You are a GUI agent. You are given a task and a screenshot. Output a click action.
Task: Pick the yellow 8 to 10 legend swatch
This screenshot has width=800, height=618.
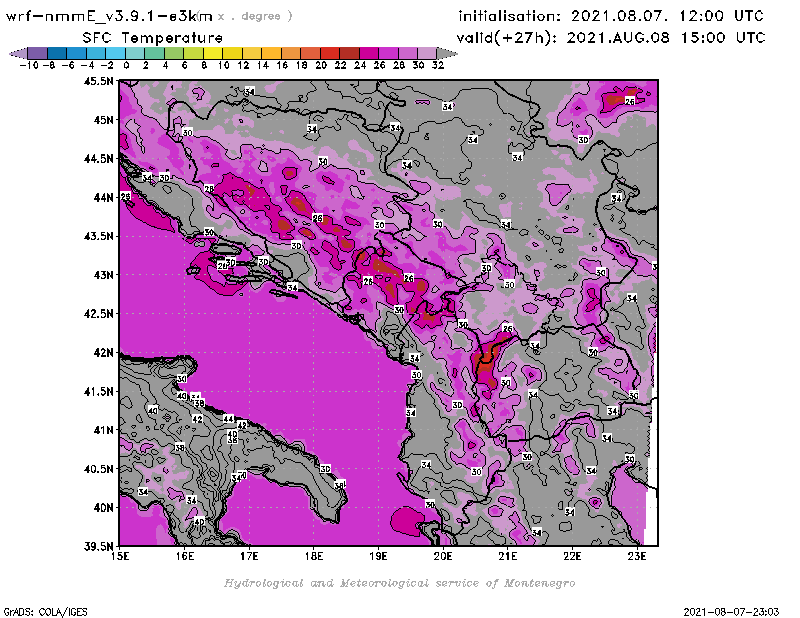coord(213,53)
